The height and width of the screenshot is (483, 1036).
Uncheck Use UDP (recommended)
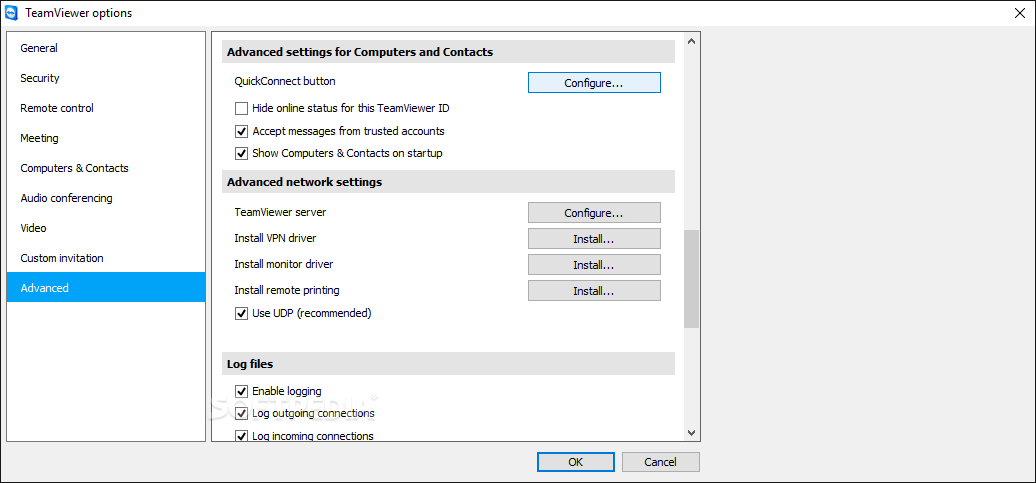pyautogui.click(x=241, y=313)
